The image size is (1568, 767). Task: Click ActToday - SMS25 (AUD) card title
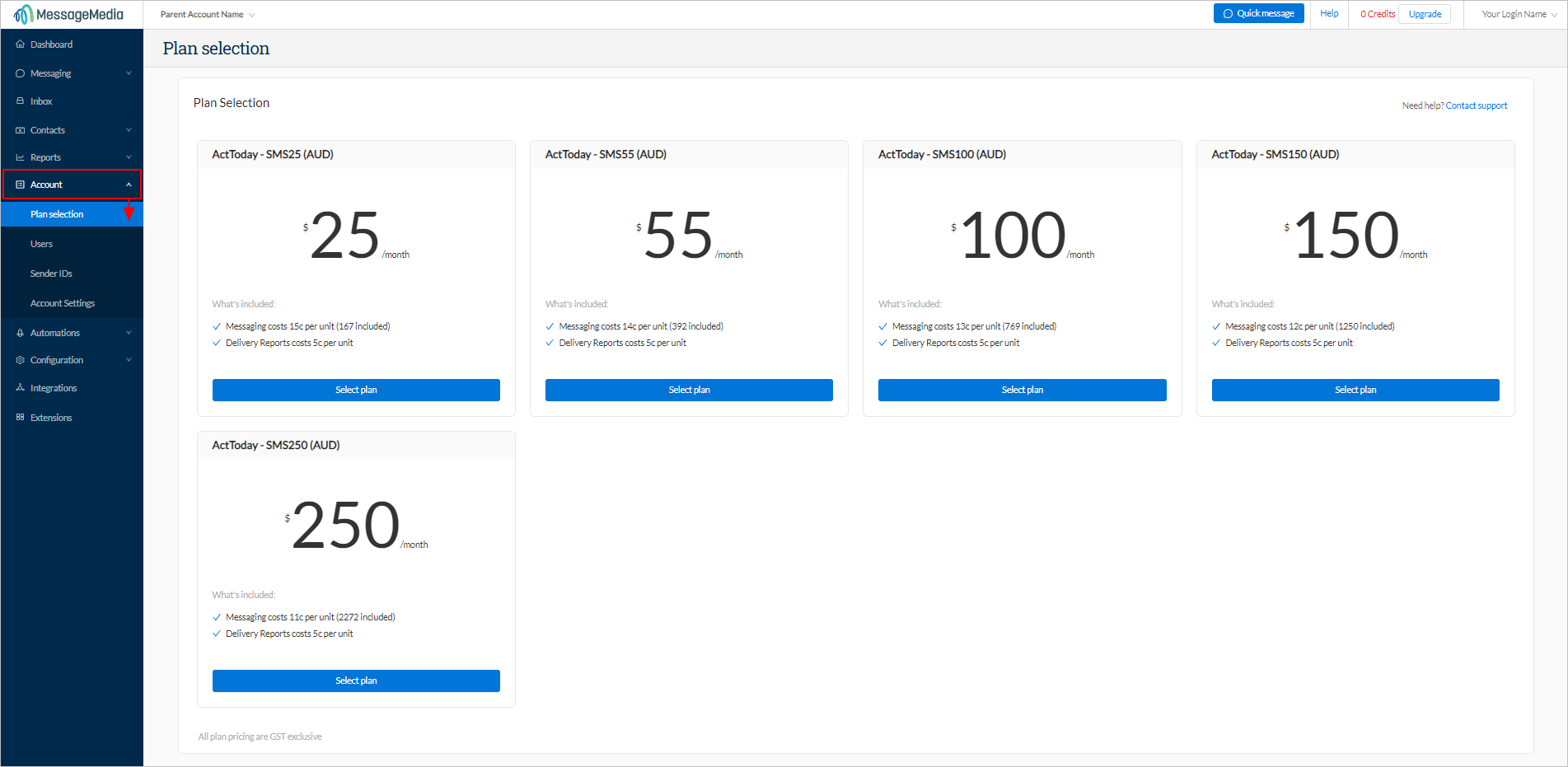(x=273, y=154)
